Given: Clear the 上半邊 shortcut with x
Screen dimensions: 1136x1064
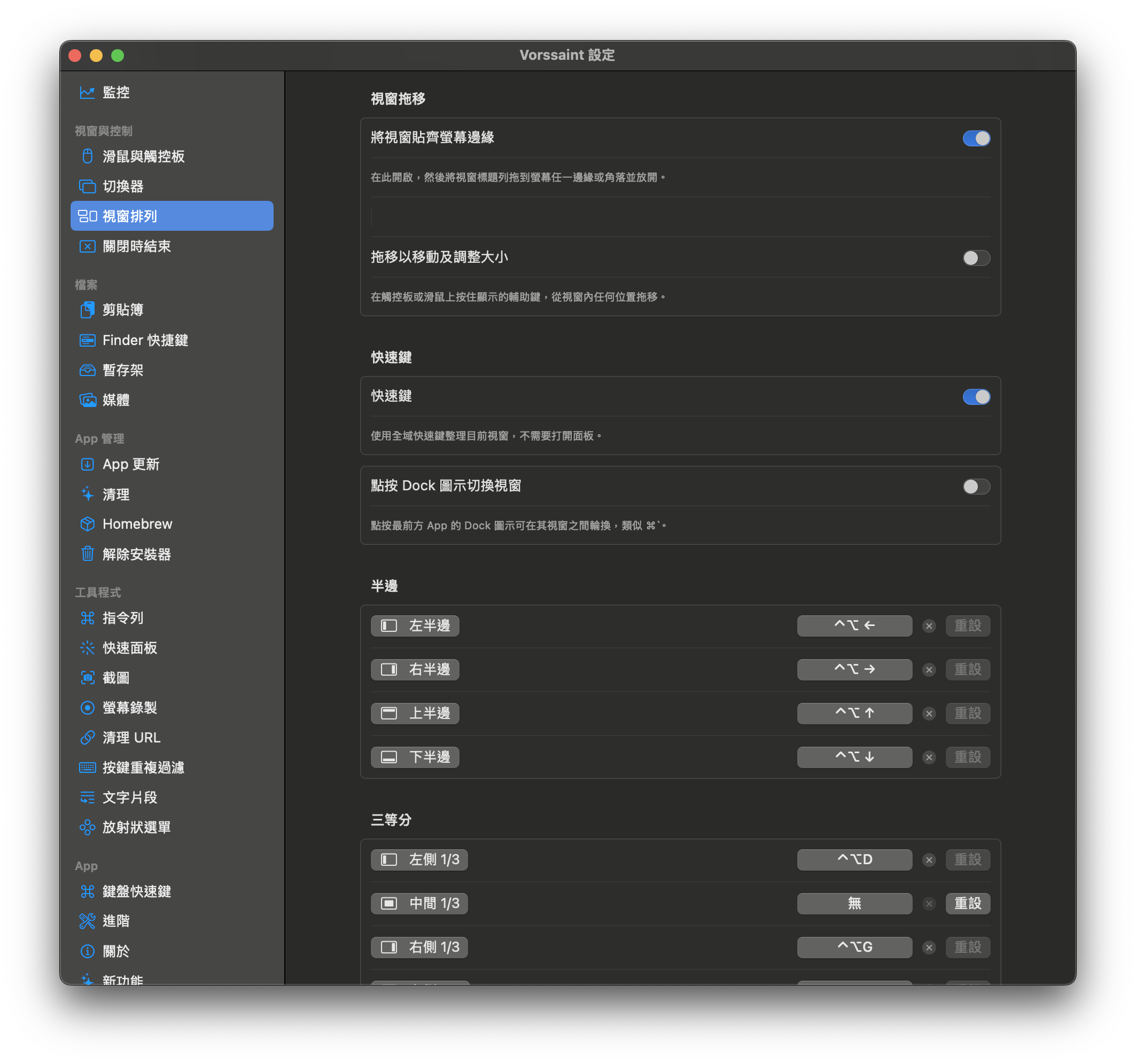Looking at the screenshot, I should (x=929, y=714).
